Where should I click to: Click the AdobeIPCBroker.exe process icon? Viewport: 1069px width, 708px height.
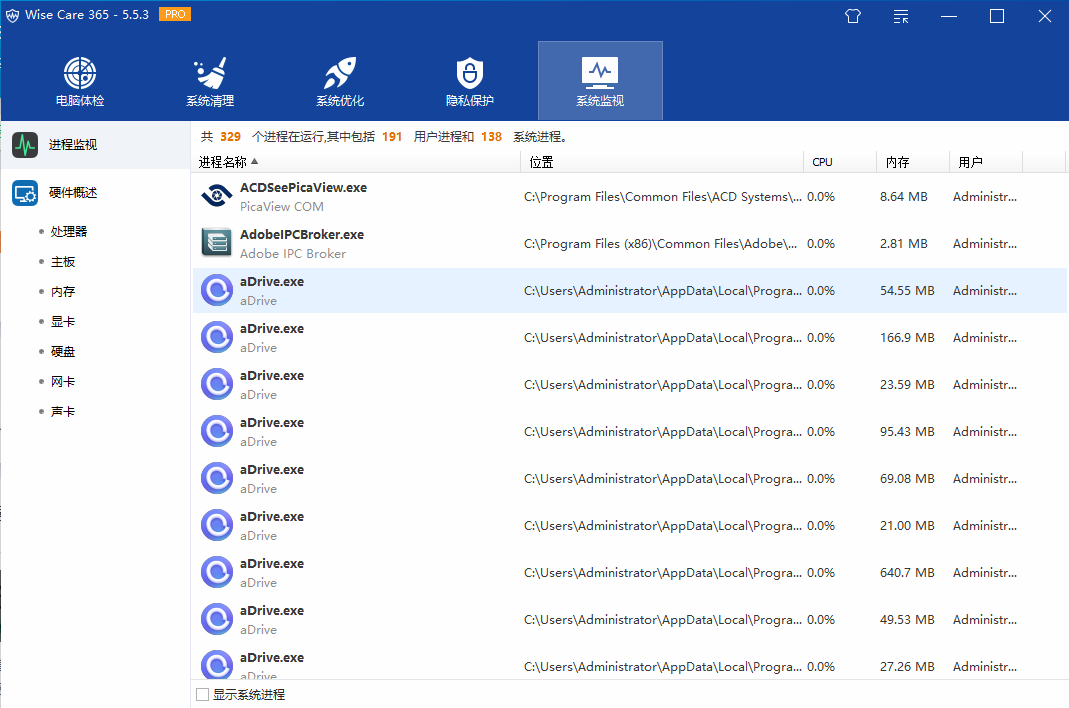217,243
